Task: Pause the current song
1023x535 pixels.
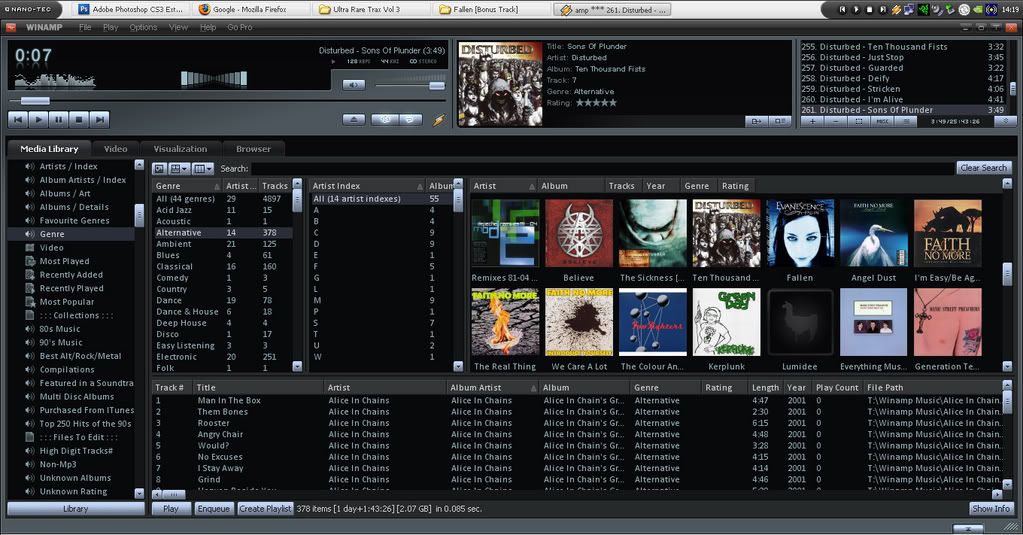Action: [x=59, y=119]
